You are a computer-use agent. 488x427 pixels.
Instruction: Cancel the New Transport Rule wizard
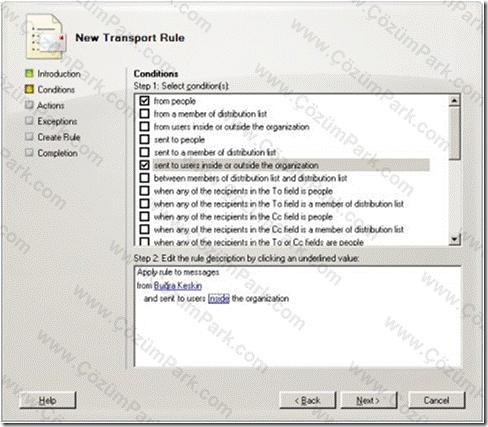[x=436, y=400]
